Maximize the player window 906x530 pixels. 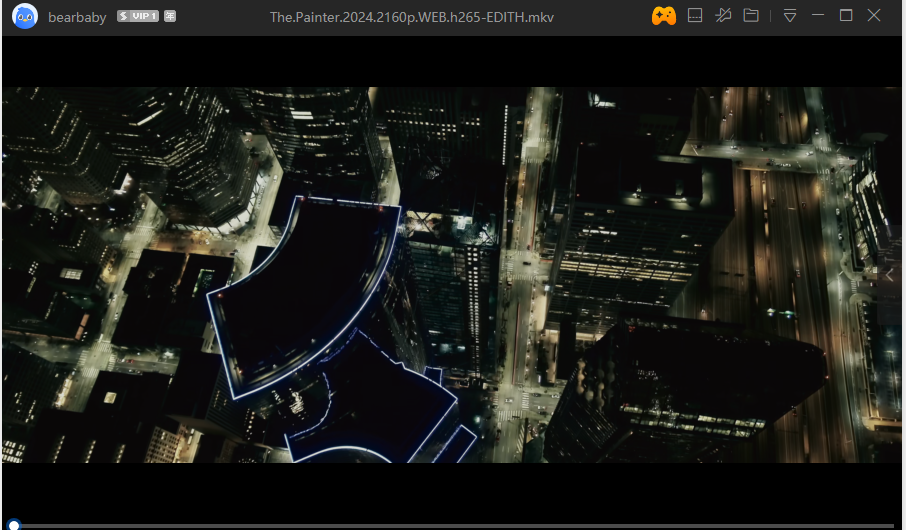coord(846,16)
